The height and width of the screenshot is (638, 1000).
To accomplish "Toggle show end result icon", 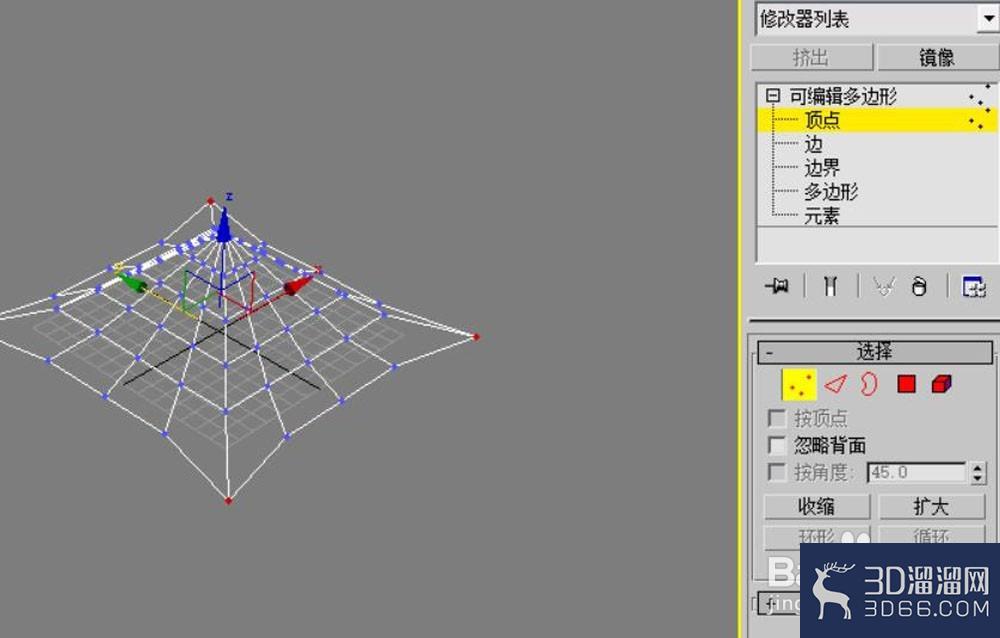I will point(830,286).
